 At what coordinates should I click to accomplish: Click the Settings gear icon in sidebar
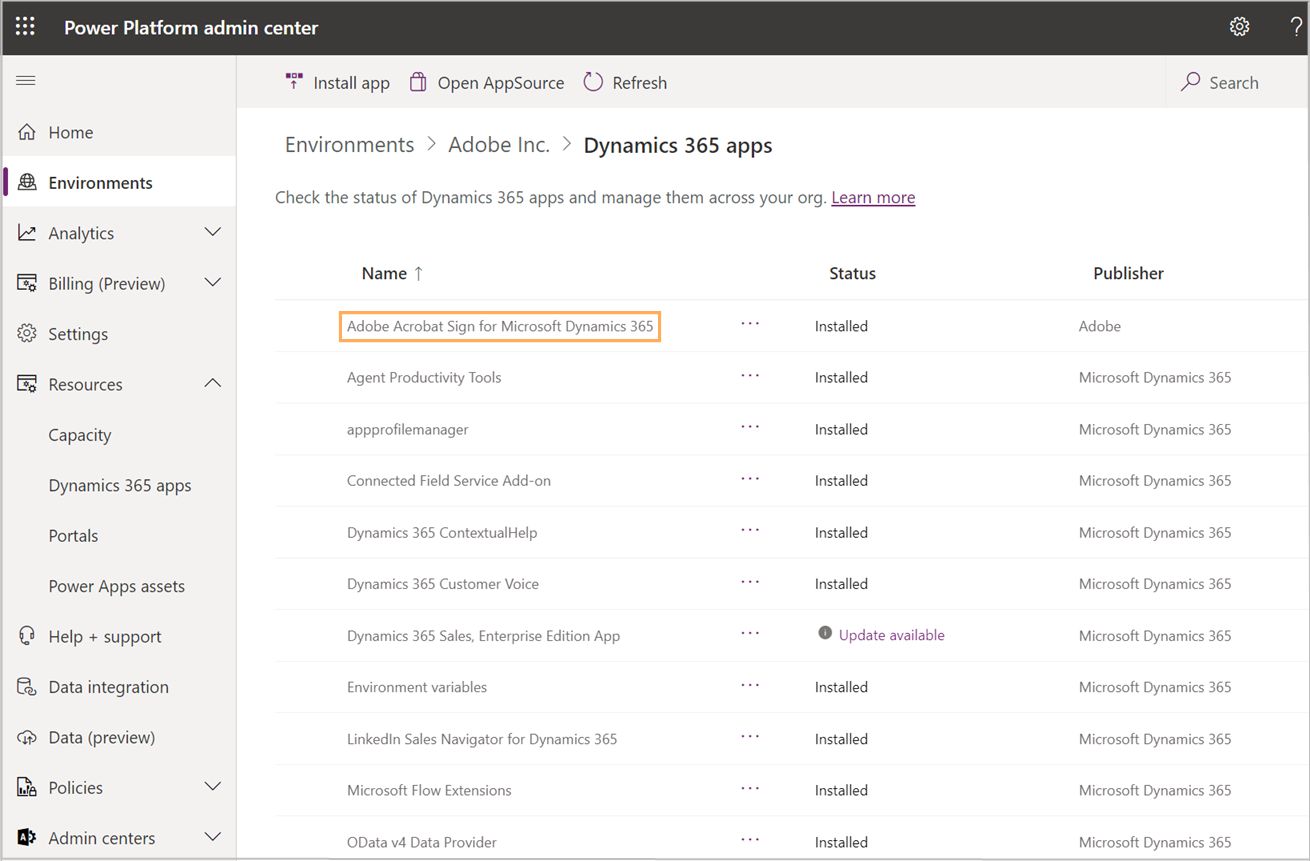(x=27, y=333)
